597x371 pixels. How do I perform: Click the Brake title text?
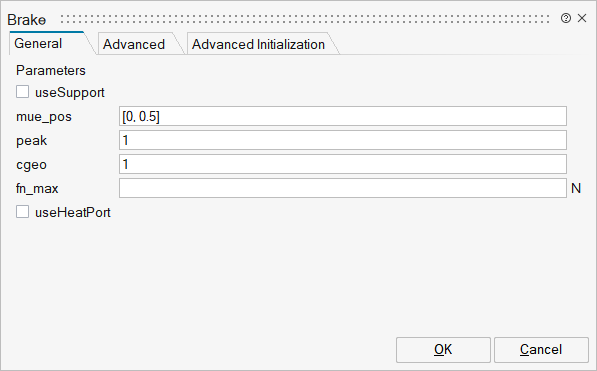point(27,20)
